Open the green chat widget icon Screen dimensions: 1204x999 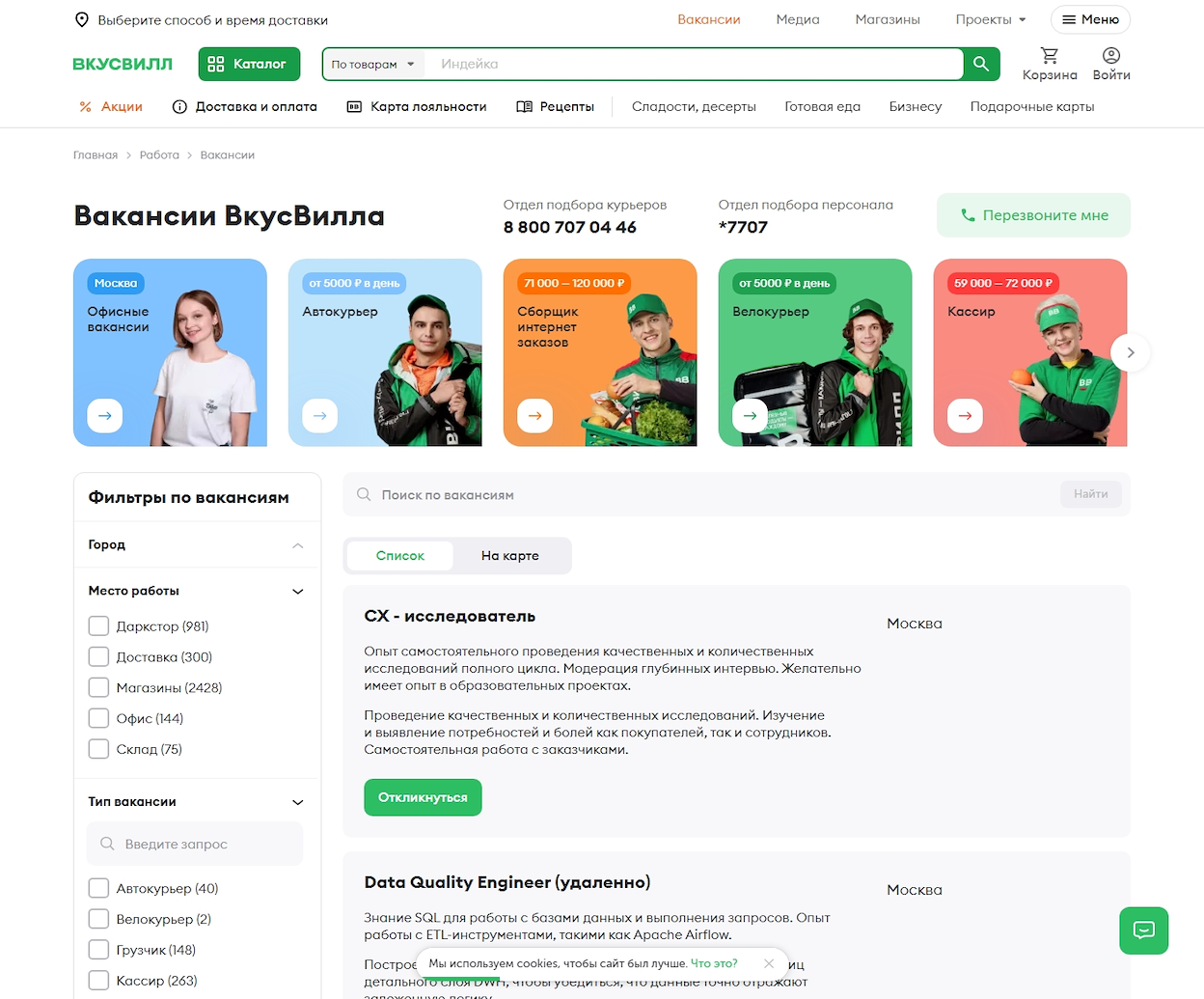tap(1144, 930)
